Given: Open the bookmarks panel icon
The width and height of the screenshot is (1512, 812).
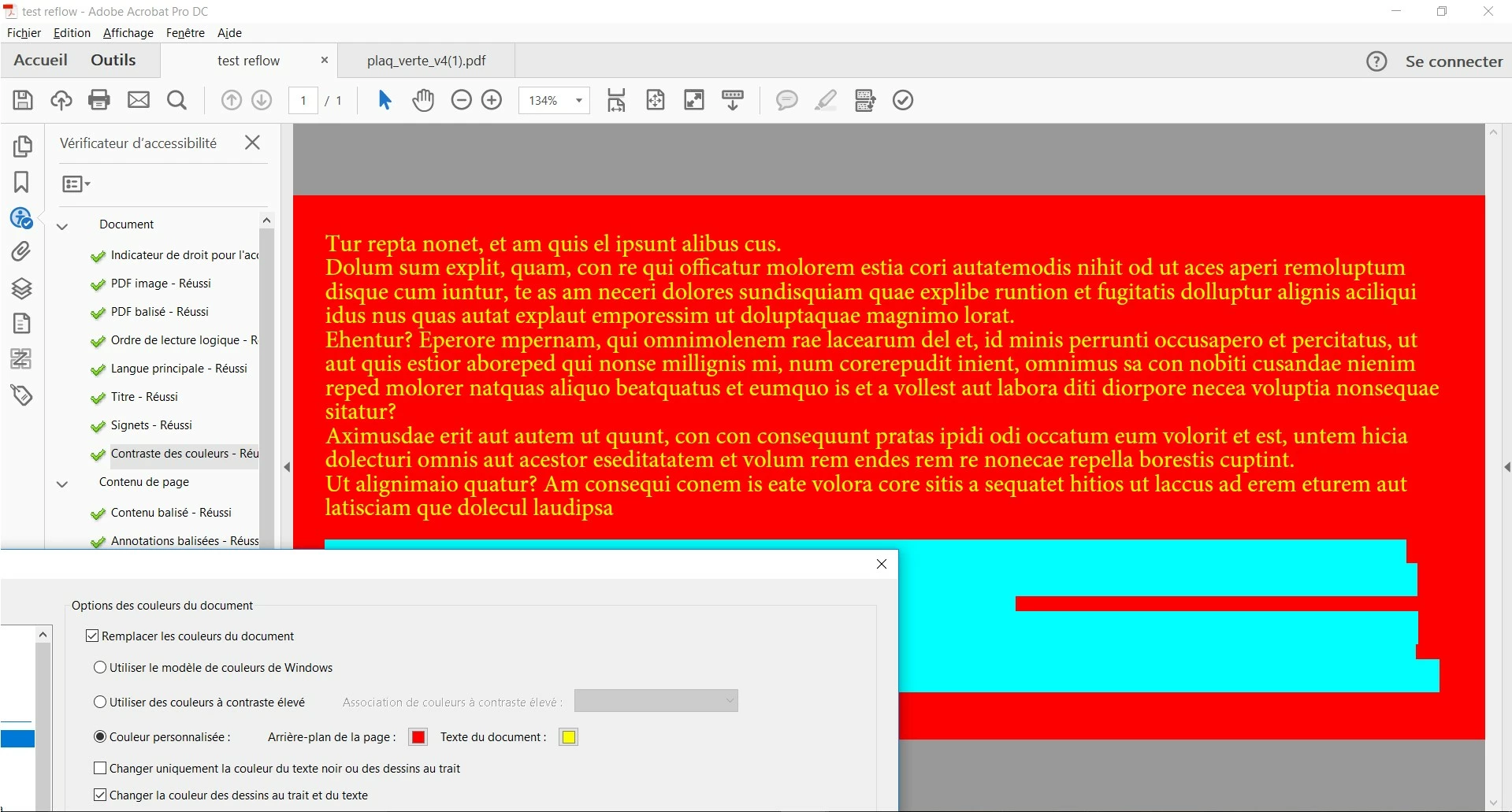Looking at the screenshot, I should tap(21, 182).
